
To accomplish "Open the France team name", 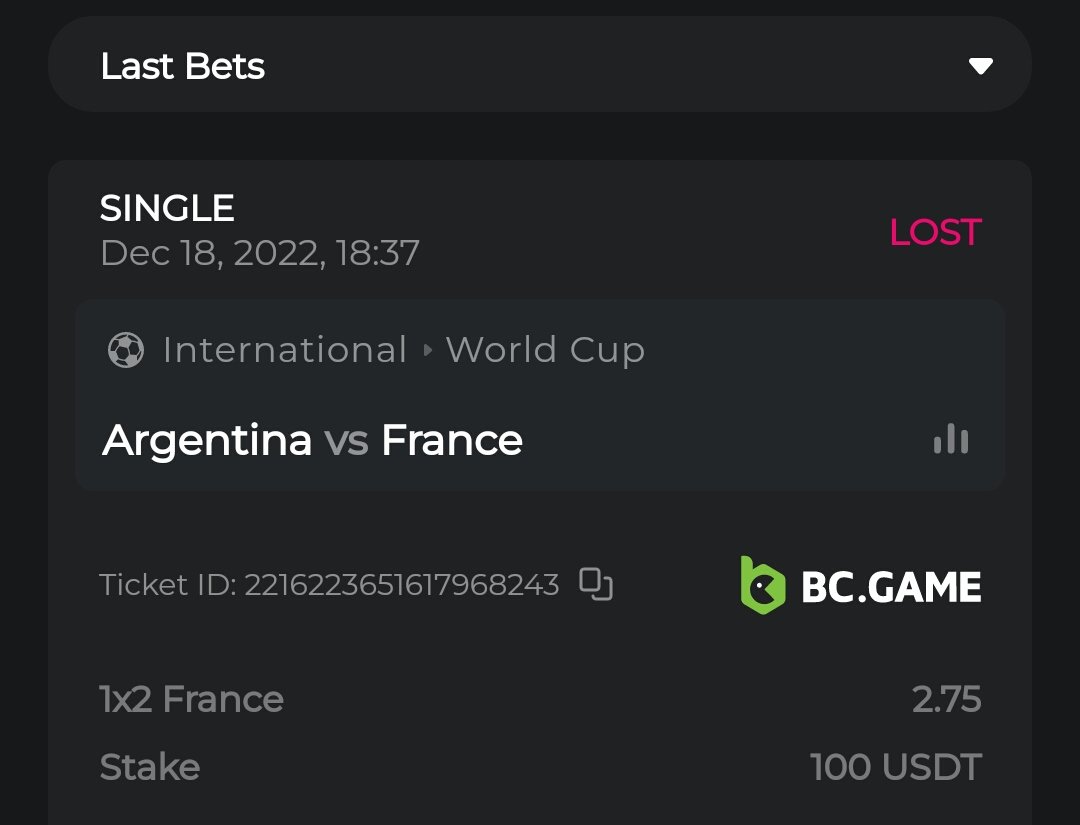I will 452,440.
